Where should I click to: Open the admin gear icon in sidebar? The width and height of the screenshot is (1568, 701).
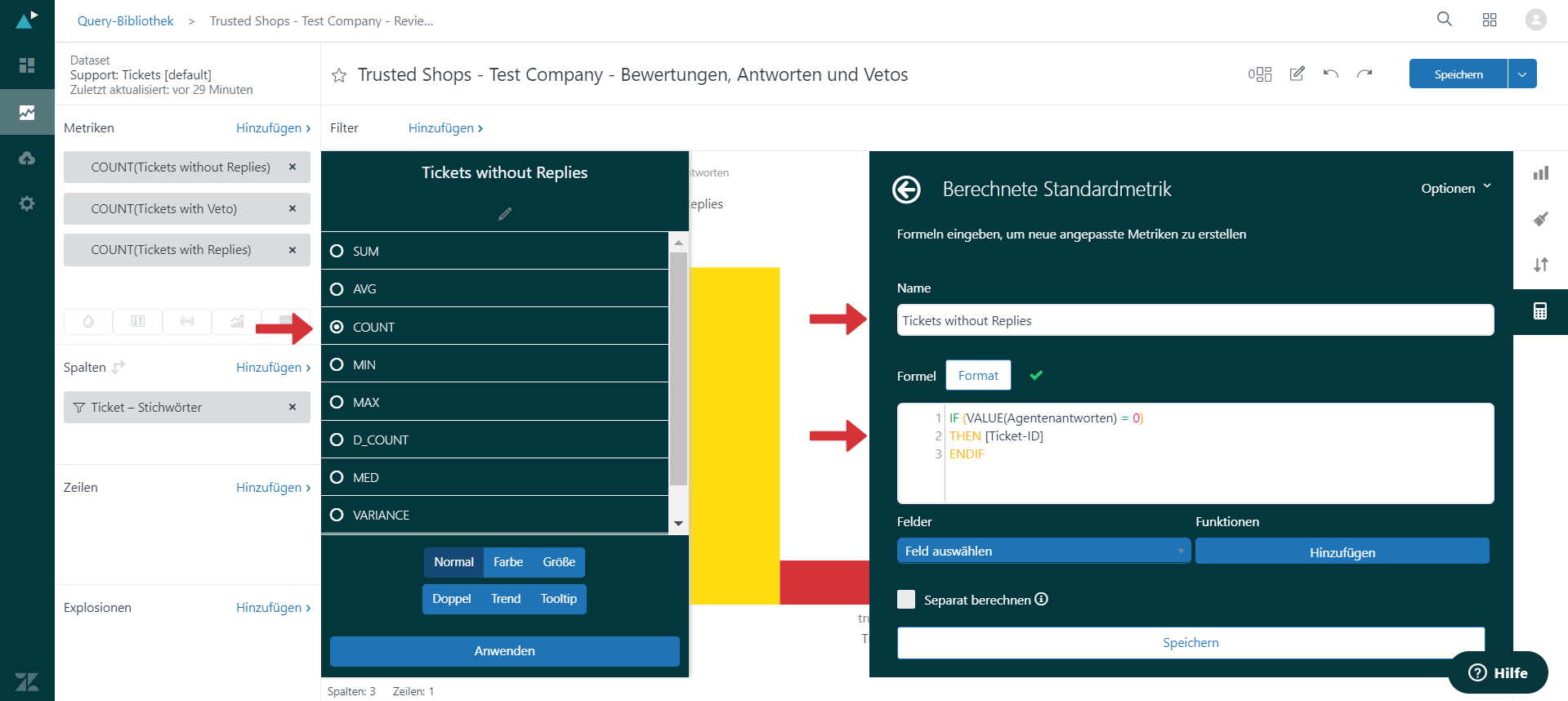27,203
